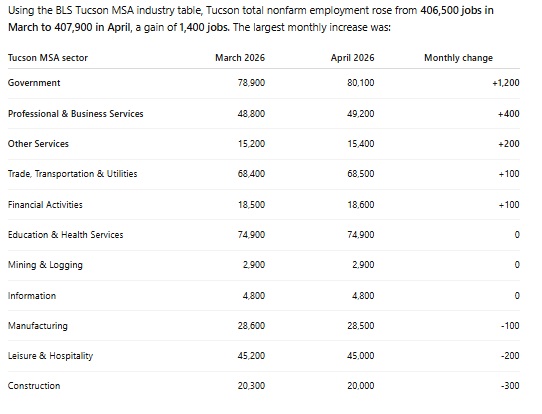The height and width of the screenshot is (414, 542).
Task: Click the 28,600 March Manufacturing value
Action: pos(251,326)
